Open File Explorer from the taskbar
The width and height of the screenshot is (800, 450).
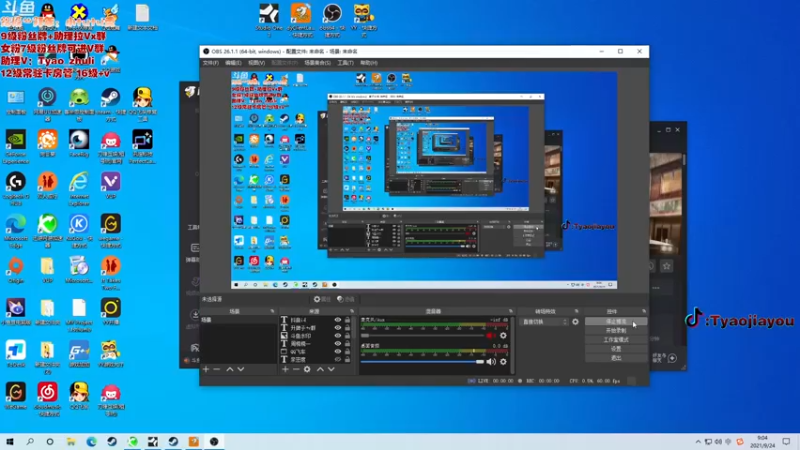click(71, 441)
